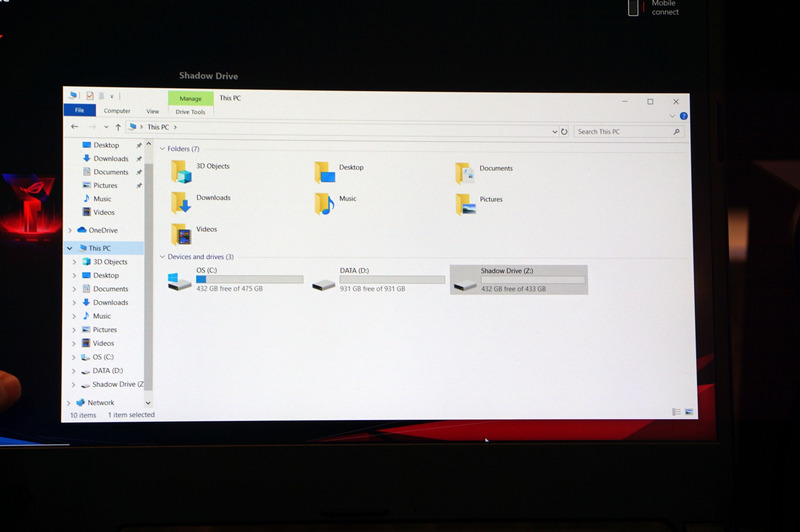
Task: Expand DATA (D:) in navigation tree
Action: tap(74, 371)
